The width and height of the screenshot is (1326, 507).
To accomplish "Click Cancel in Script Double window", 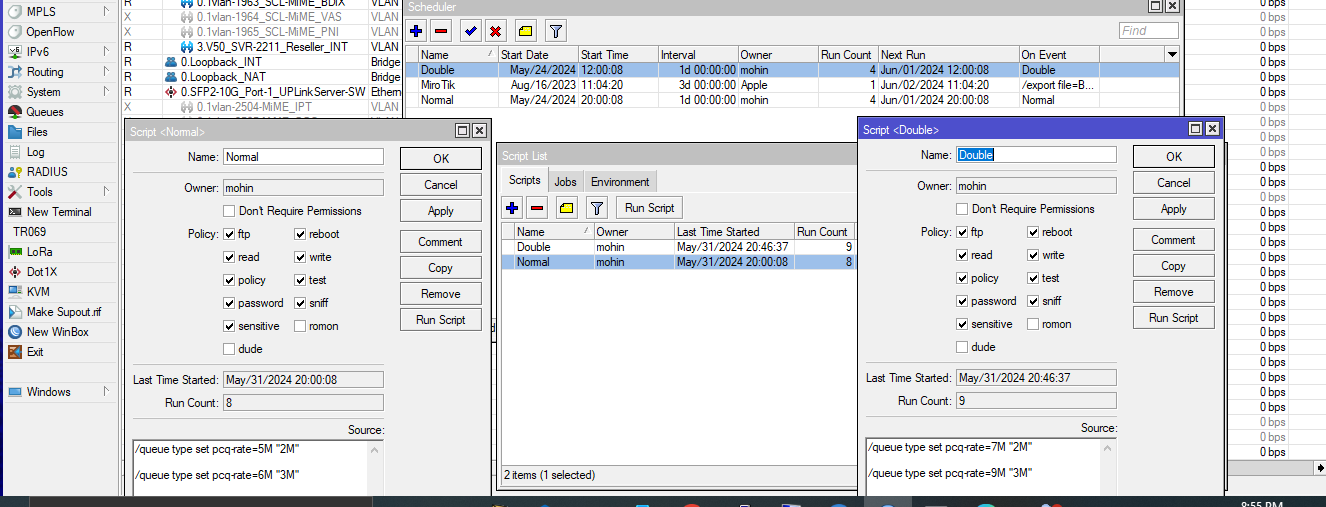I will [1174, 183].
